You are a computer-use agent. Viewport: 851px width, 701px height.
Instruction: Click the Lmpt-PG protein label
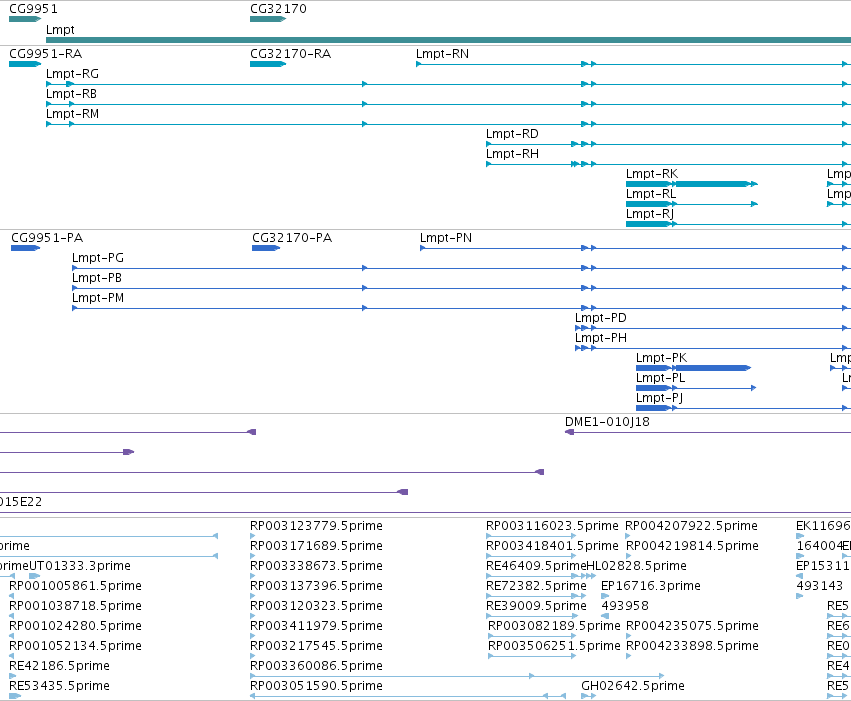click(x=98, y=258)
